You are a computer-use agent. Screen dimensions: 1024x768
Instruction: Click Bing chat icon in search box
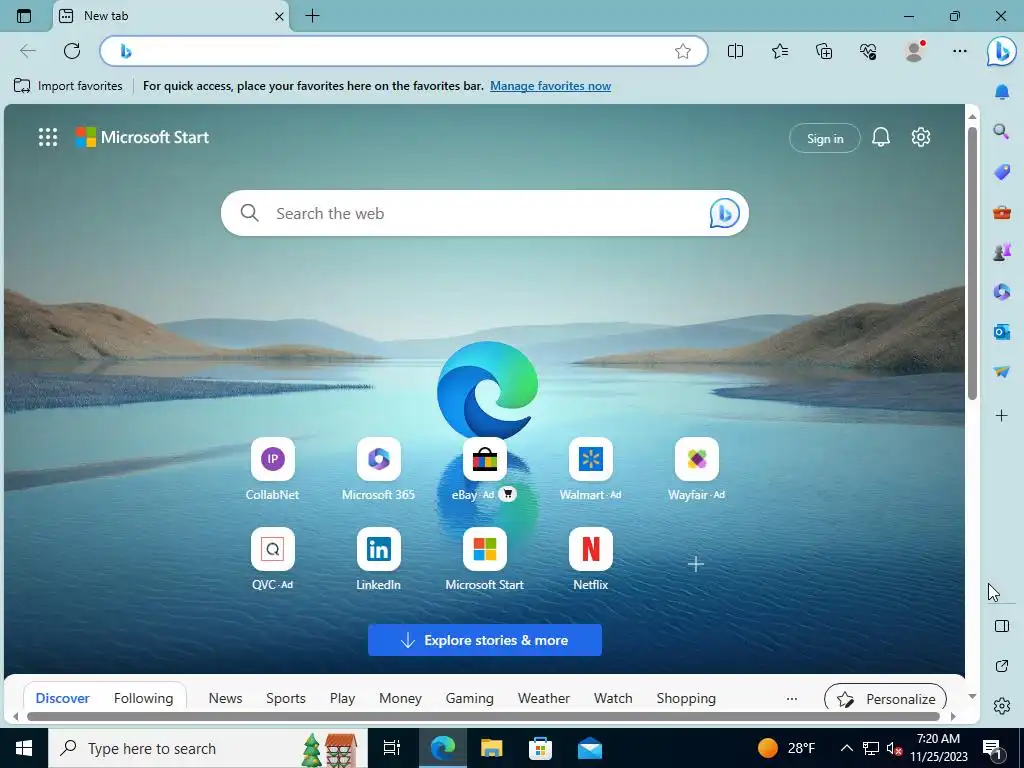pos(724,213)
